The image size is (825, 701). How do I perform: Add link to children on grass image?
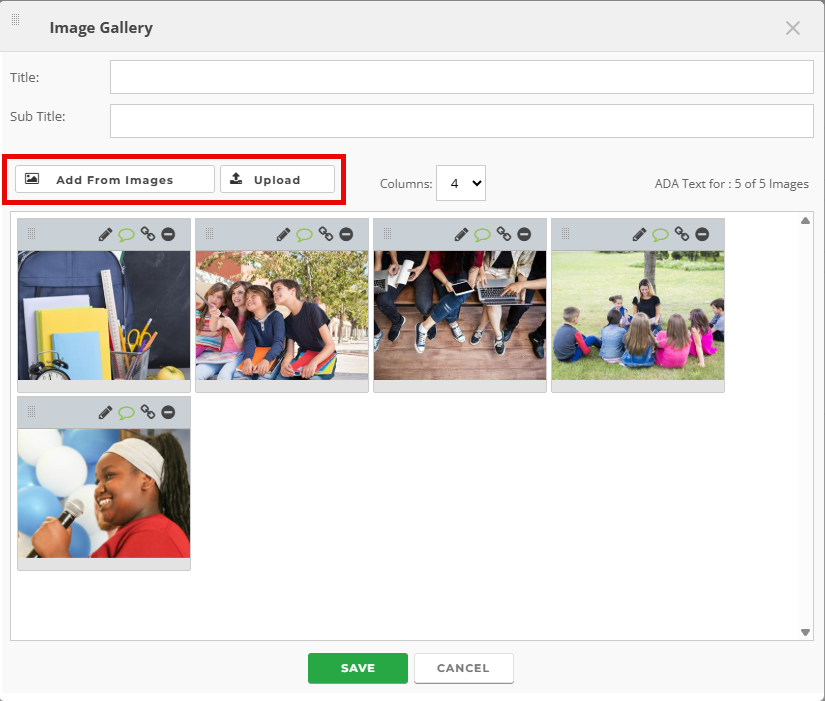(681, 234)
